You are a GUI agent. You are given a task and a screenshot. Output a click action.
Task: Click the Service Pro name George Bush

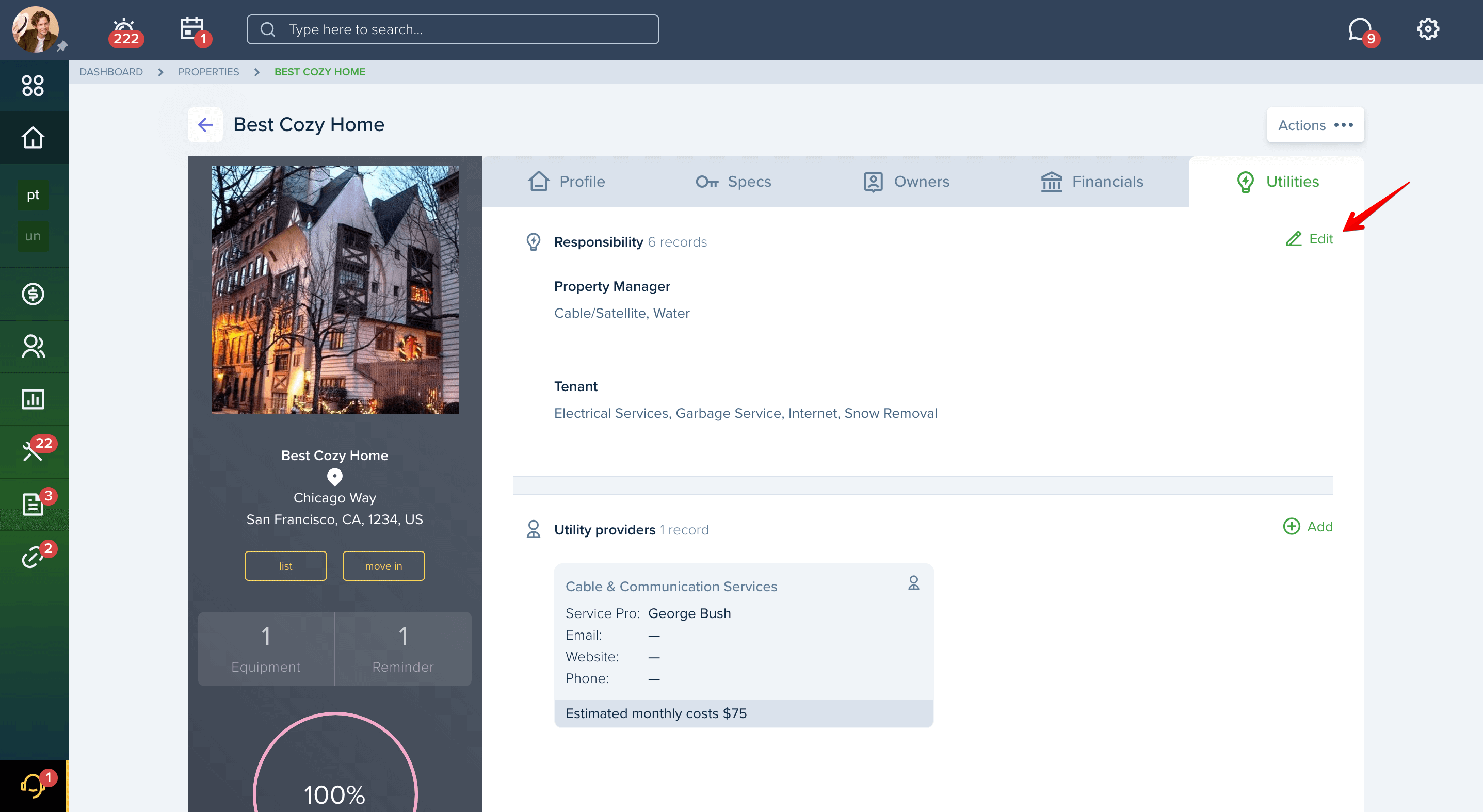click(689, 613)
